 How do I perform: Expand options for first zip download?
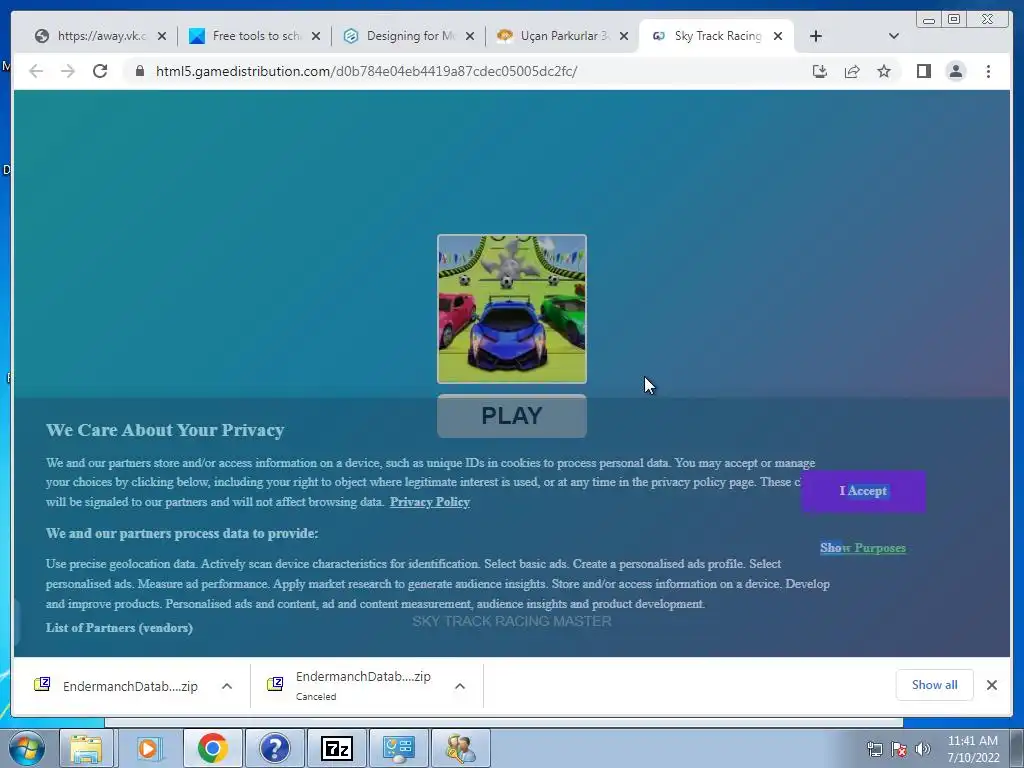(x=227, y=686)
